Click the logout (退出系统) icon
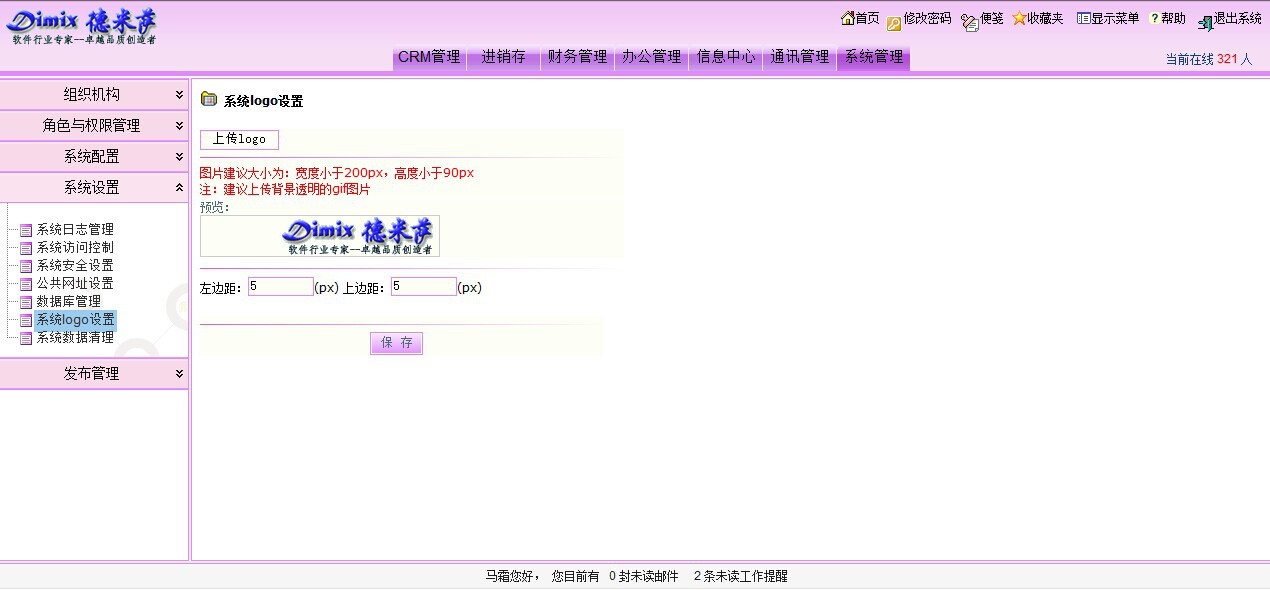This screenshot has height=590, width=1270. click(x=1205, y=22)
